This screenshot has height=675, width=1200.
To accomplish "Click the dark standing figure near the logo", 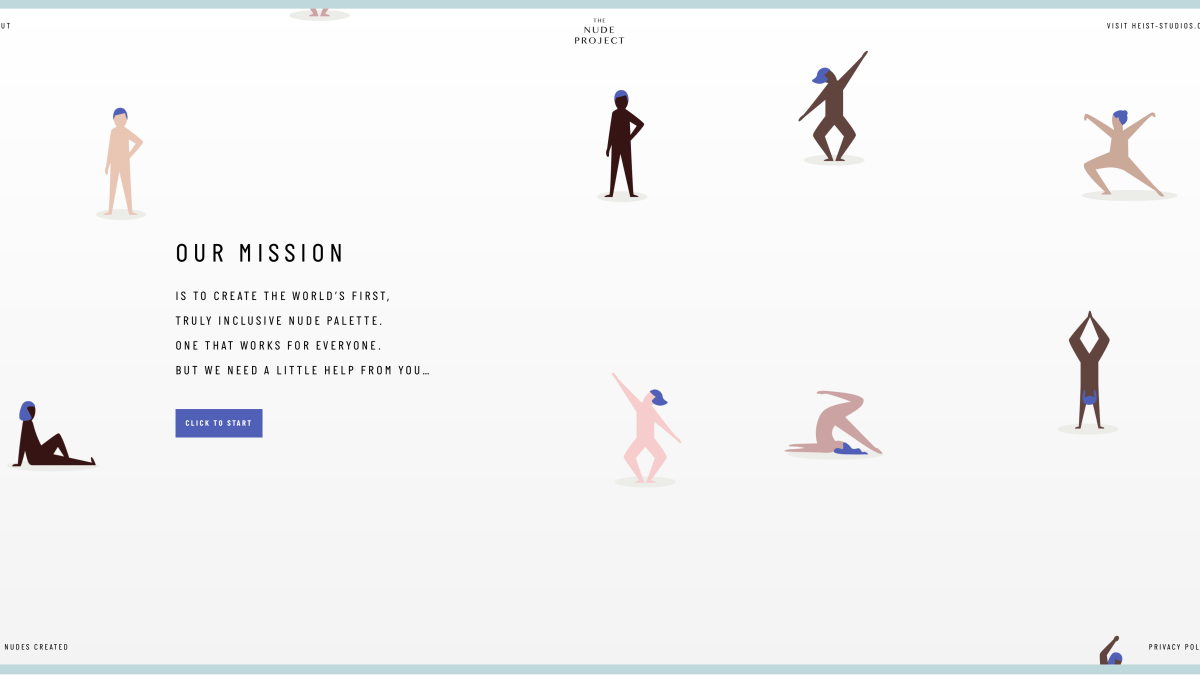I will pos(623,144).
